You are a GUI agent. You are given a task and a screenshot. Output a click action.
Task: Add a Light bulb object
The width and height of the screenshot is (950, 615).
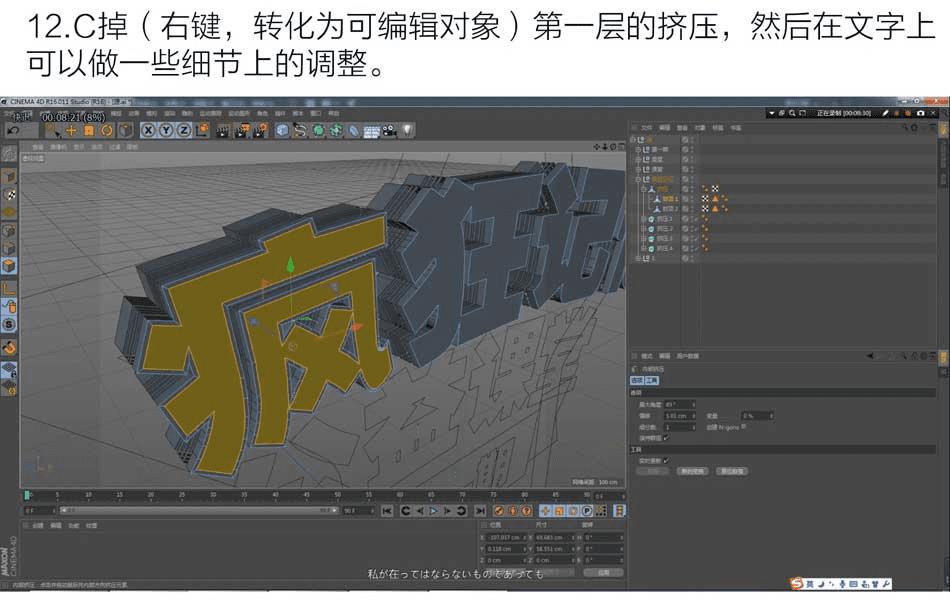click(408, 130)
